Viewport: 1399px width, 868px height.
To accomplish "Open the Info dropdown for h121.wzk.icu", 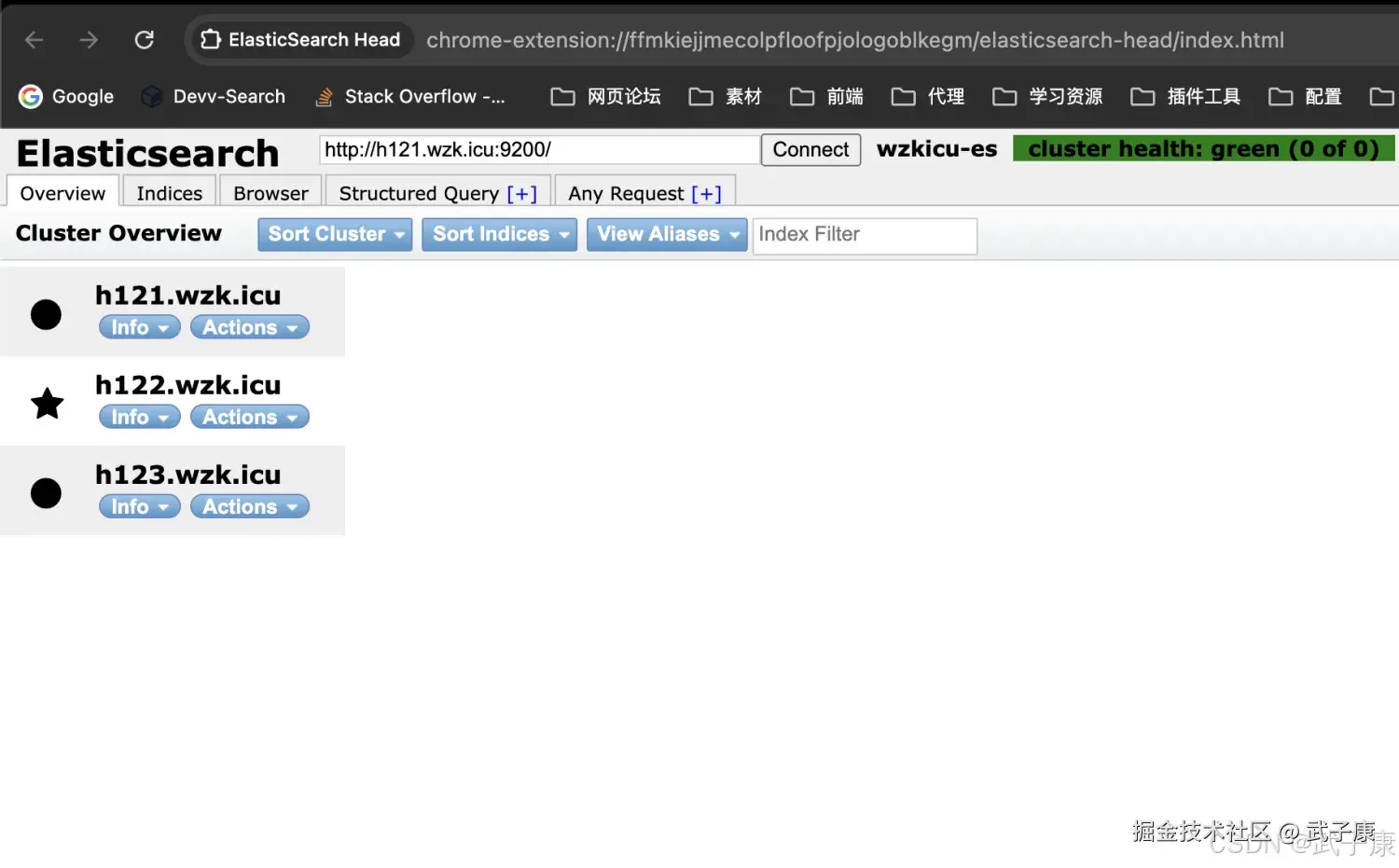I will (x=140, y=327).
